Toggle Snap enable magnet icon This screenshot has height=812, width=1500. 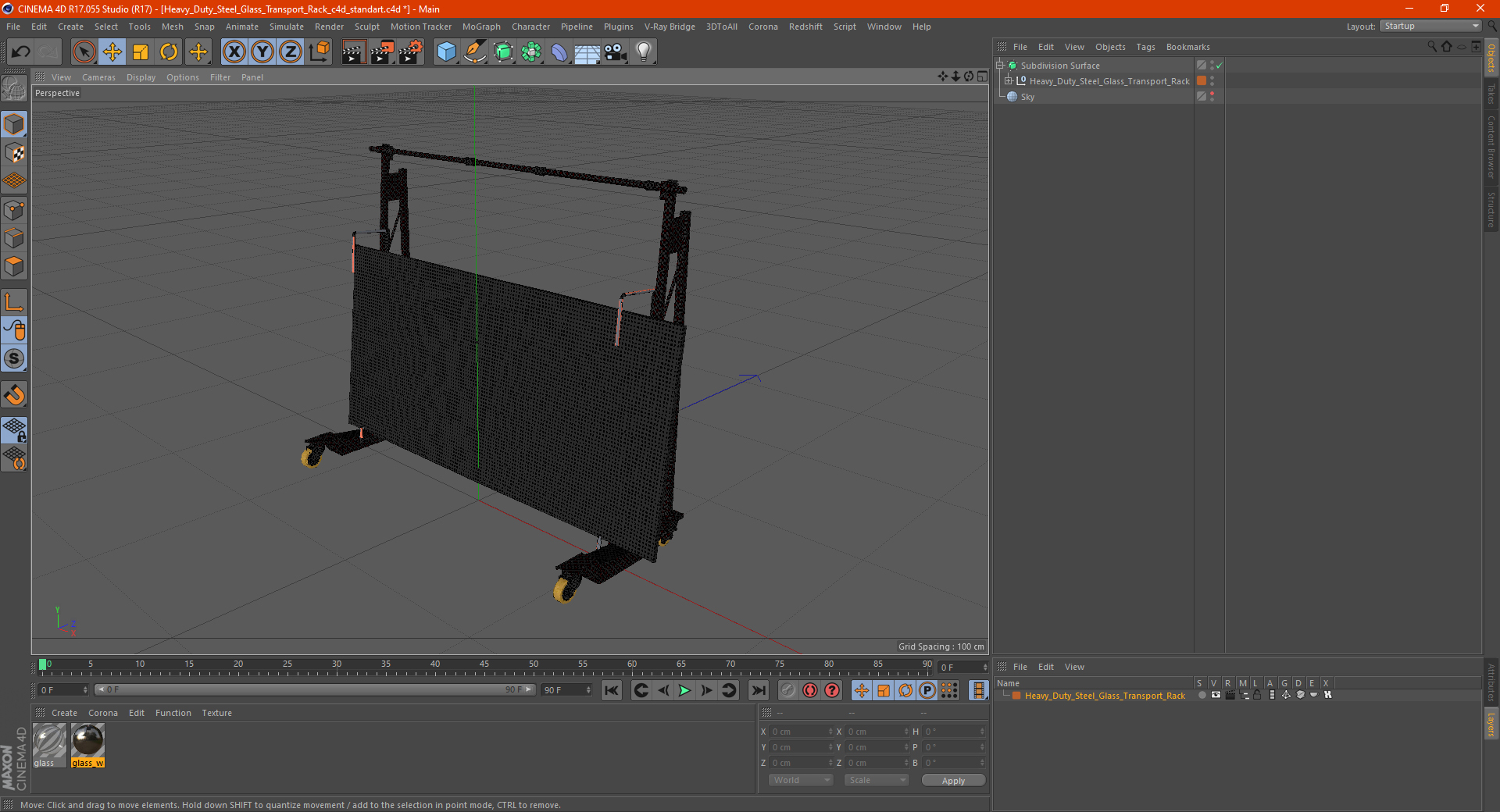pyautogui.click(x=14, y=395)
